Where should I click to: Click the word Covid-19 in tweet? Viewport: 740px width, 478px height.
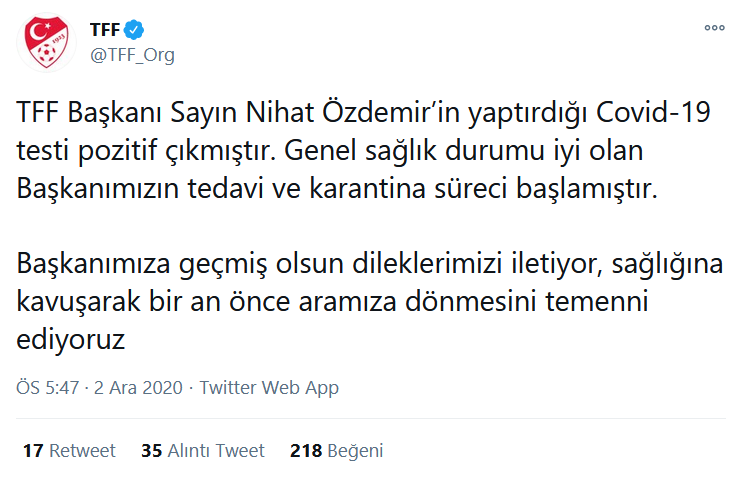pyautogui.click(x=653, y=112)
